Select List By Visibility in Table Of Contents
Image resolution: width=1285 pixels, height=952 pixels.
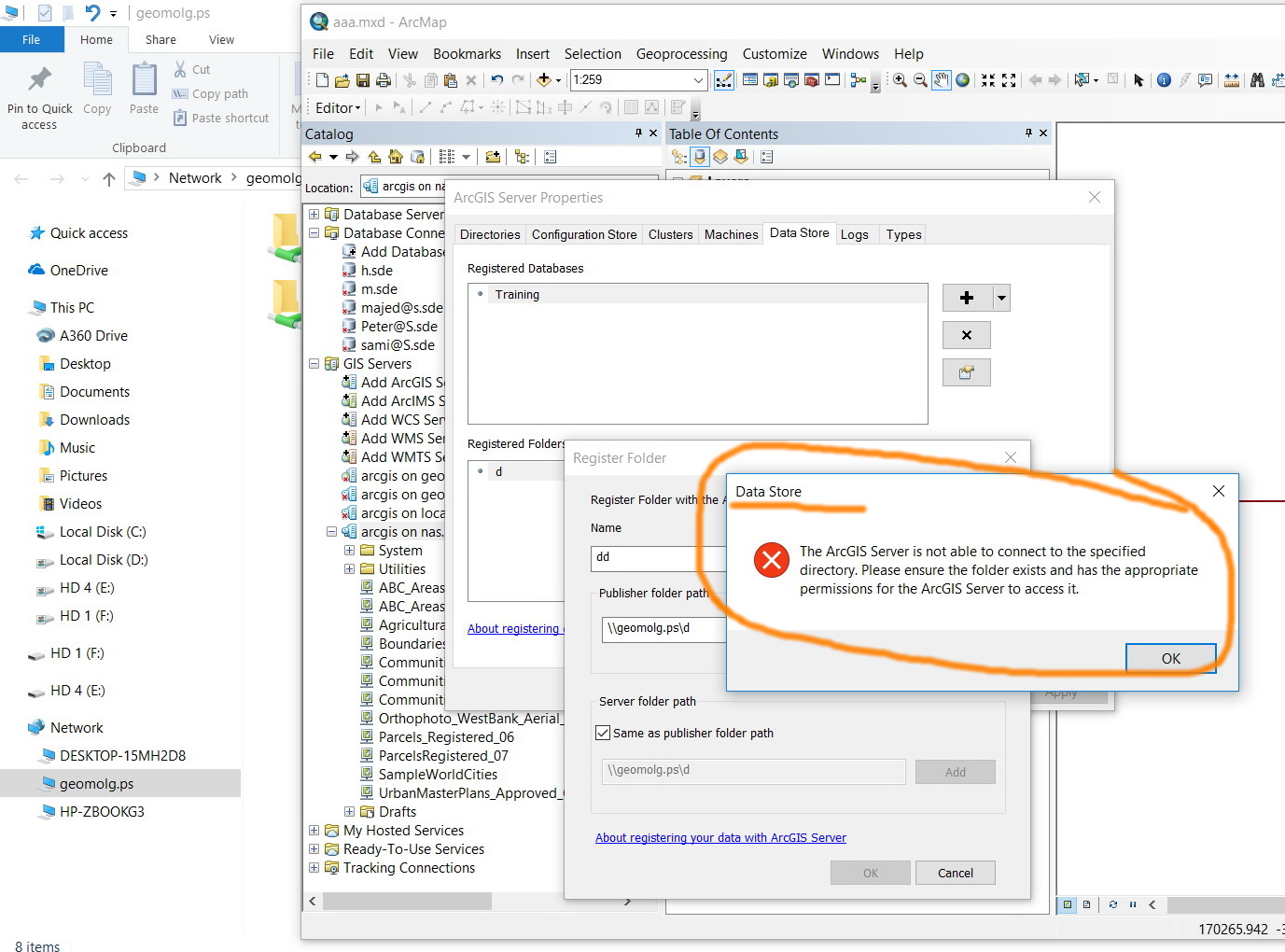720,157
